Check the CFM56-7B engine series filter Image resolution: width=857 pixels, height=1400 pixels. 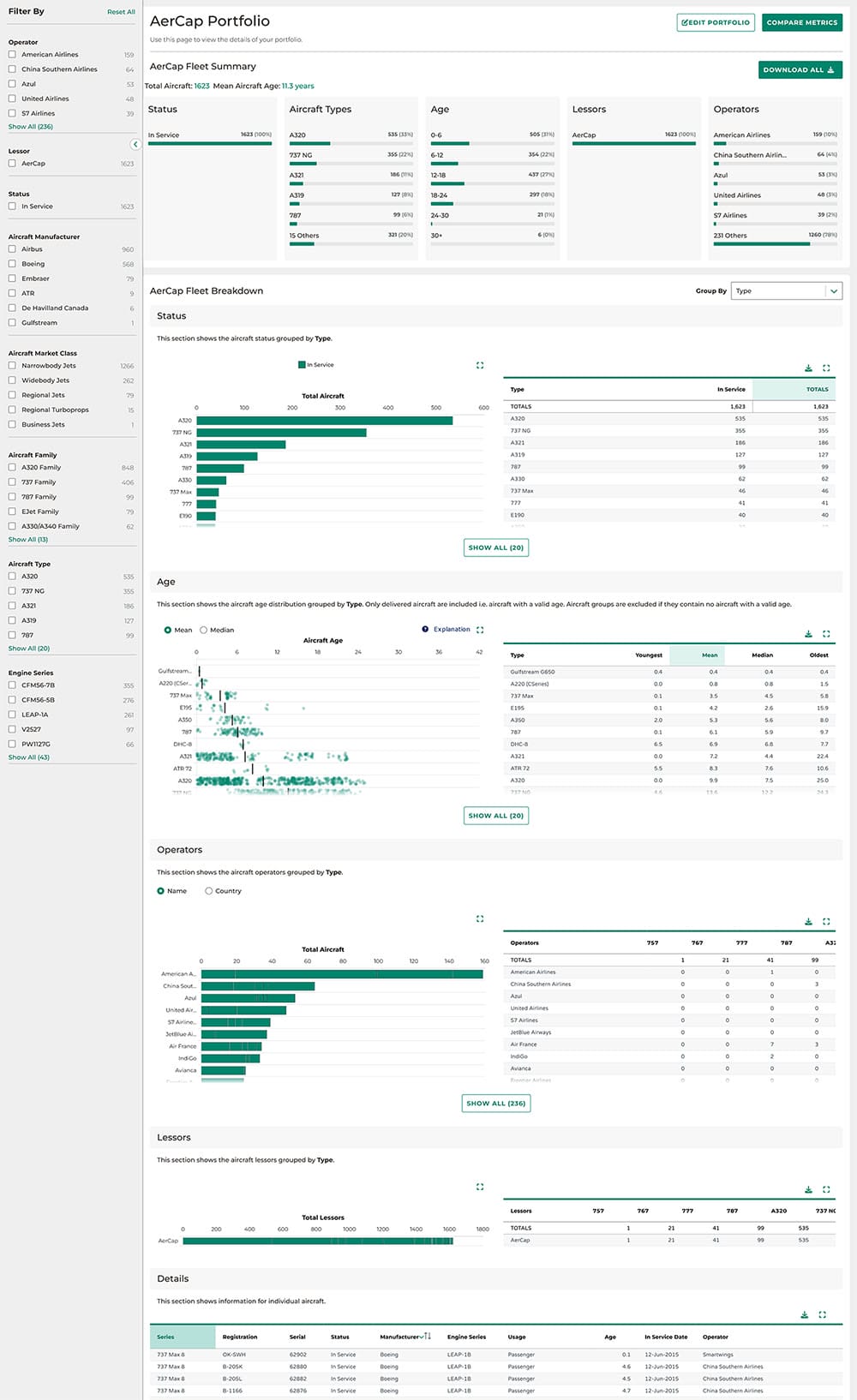point(12,685)
